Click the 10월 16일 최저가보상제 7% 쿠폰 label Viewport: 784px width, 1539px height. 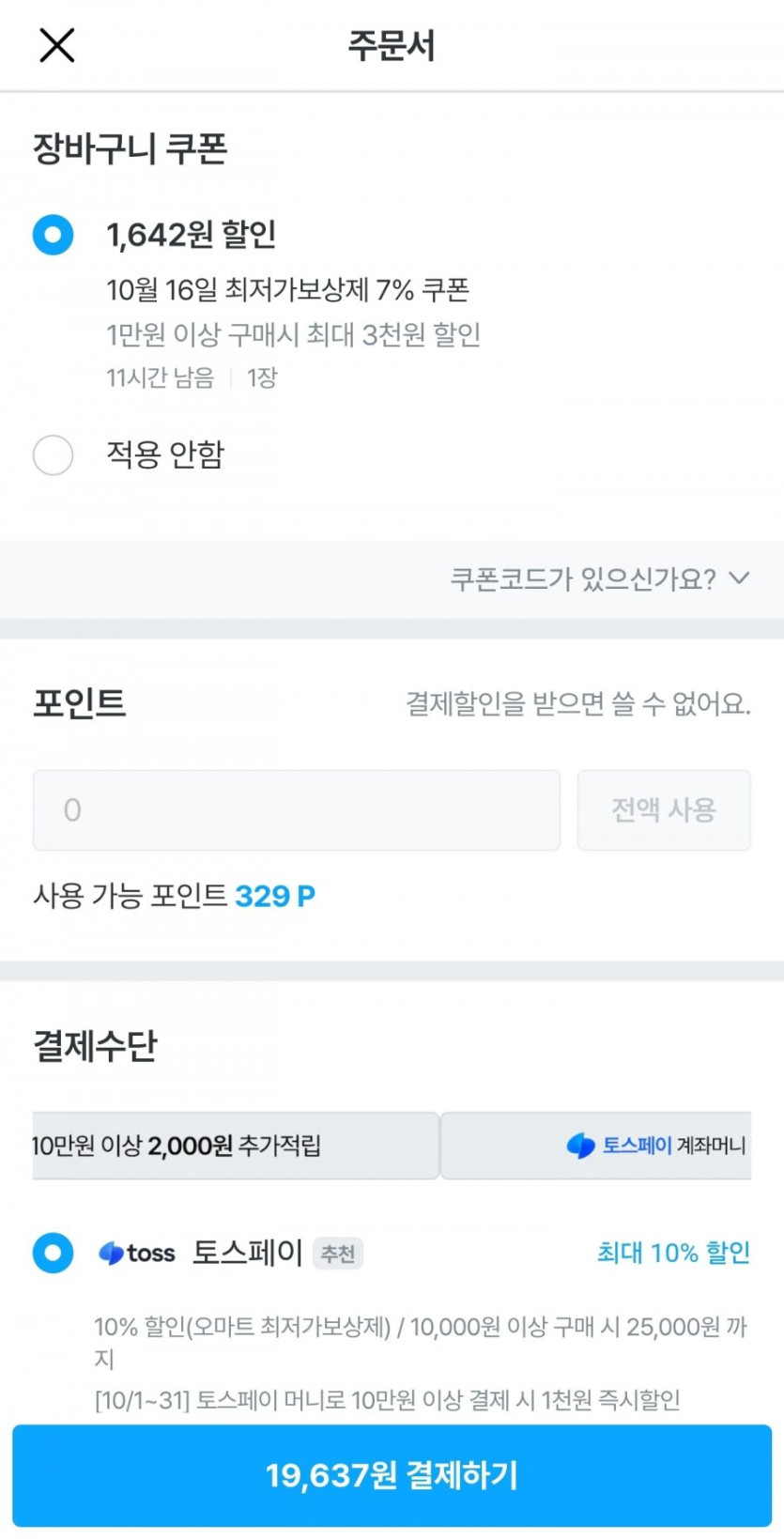[x=287, y=290]
